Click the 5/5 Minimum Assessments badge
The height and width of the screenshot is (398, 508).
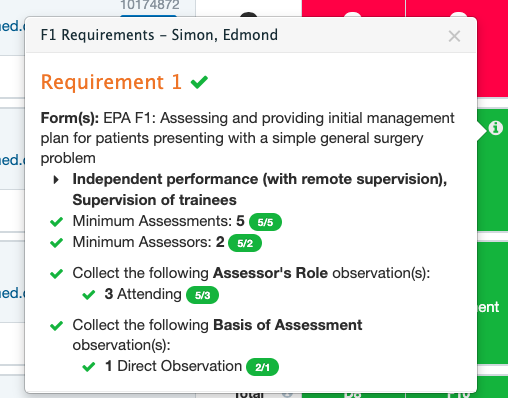pos(265,222)
